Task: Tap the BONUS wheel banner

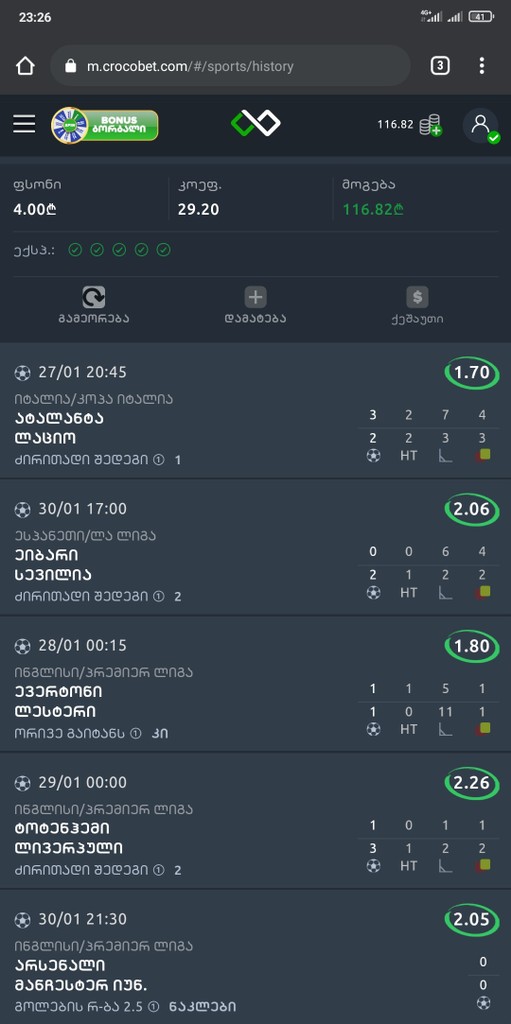Action: [105, 125]
